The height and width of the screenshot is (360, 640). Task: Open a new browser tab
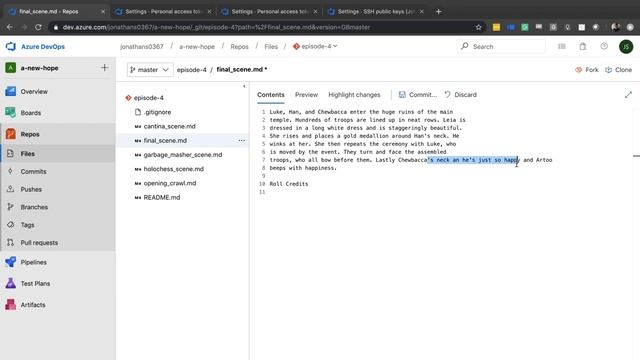click(x=438, y=11)
